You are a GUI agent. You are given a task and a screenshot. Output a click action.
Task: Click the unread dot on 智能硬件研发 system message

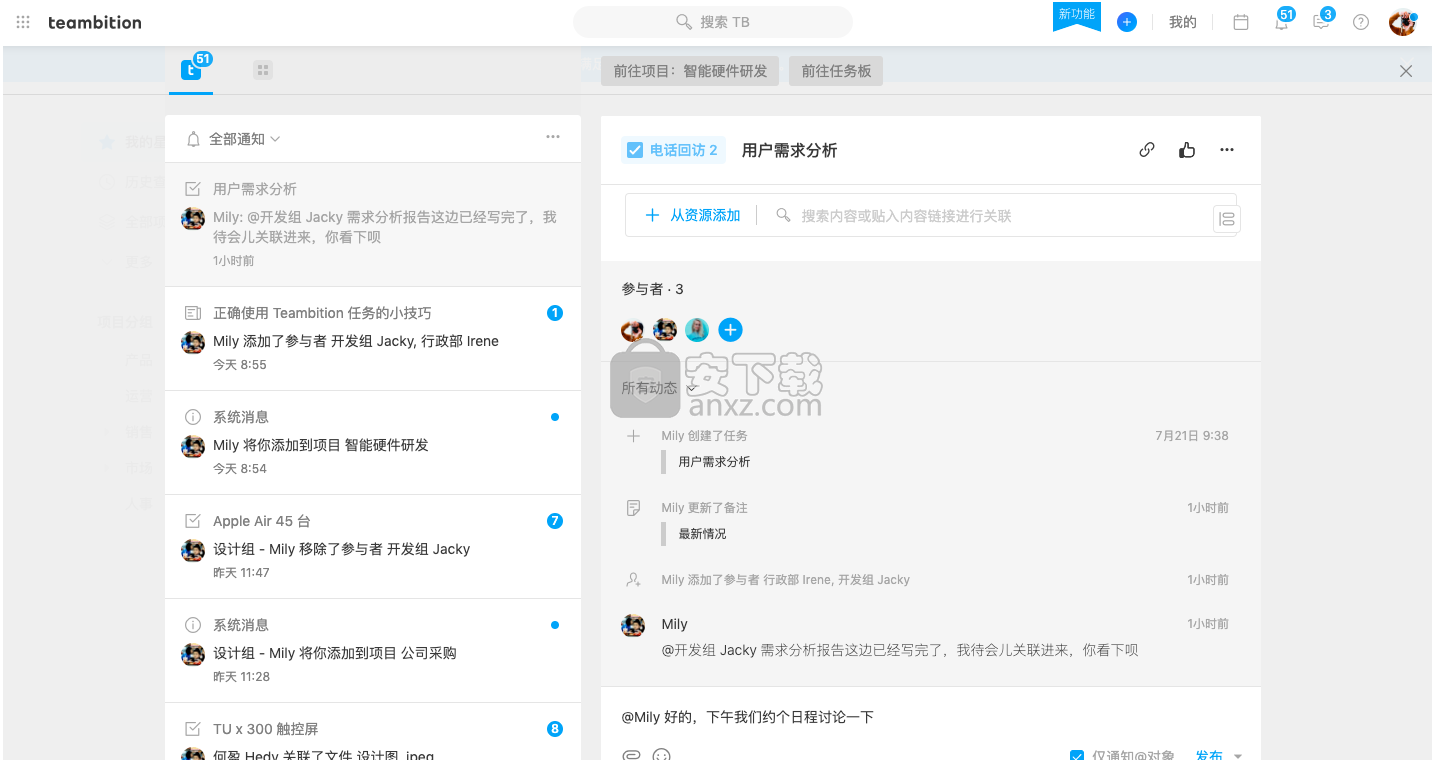555,417
